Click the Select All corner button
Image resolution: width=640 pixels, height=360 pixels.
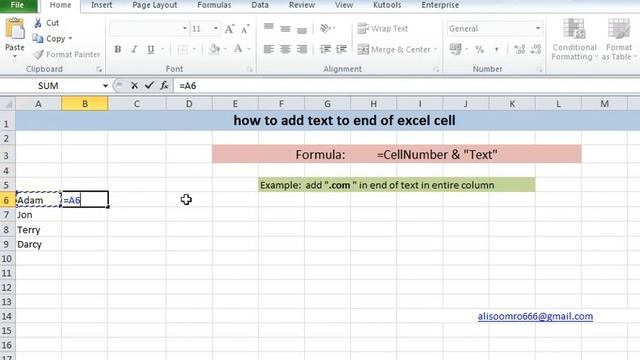7,104
